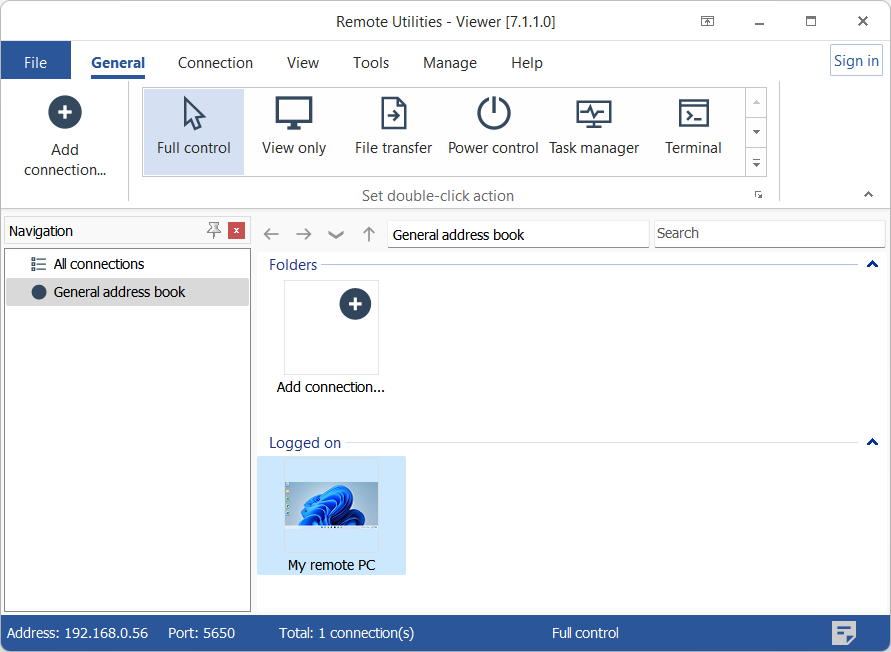Open notes icon in status bar

click(844, 633)
